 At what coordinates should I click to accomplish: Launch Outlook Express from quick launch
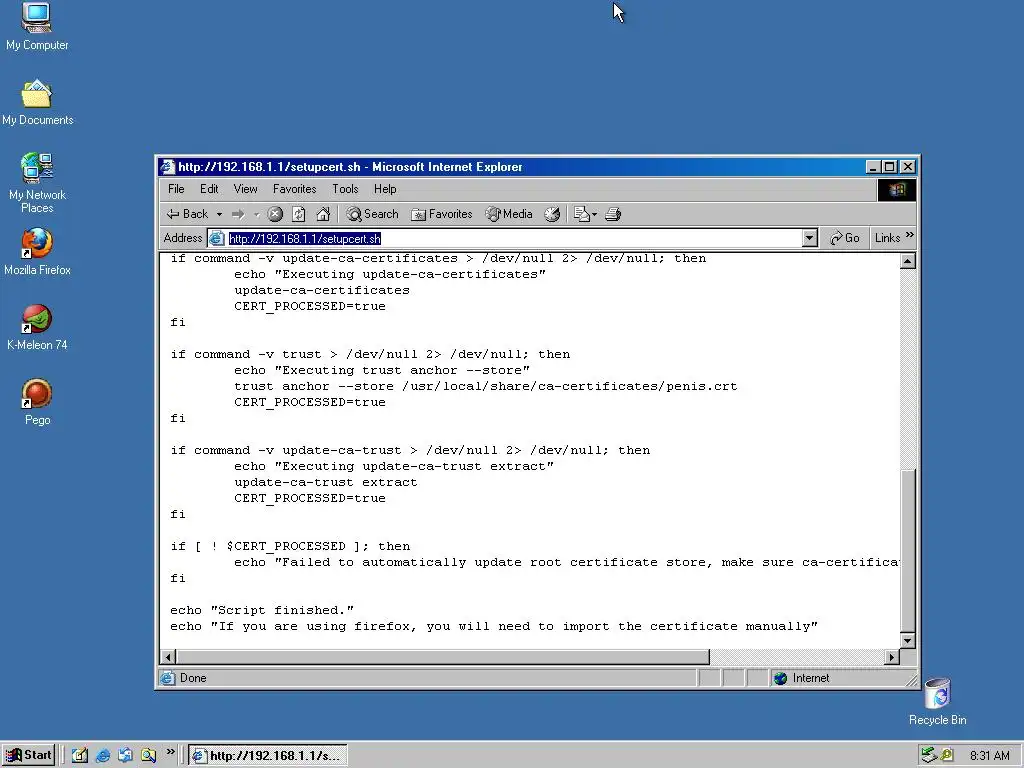coord(125,756)
